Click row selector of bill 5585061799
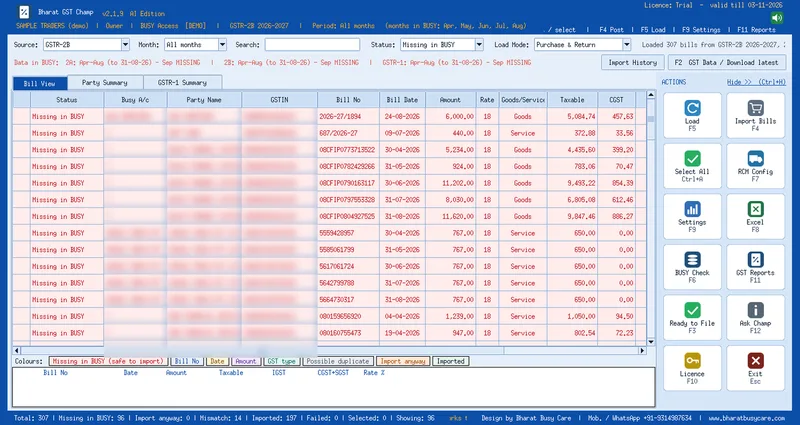 [21, 250]
